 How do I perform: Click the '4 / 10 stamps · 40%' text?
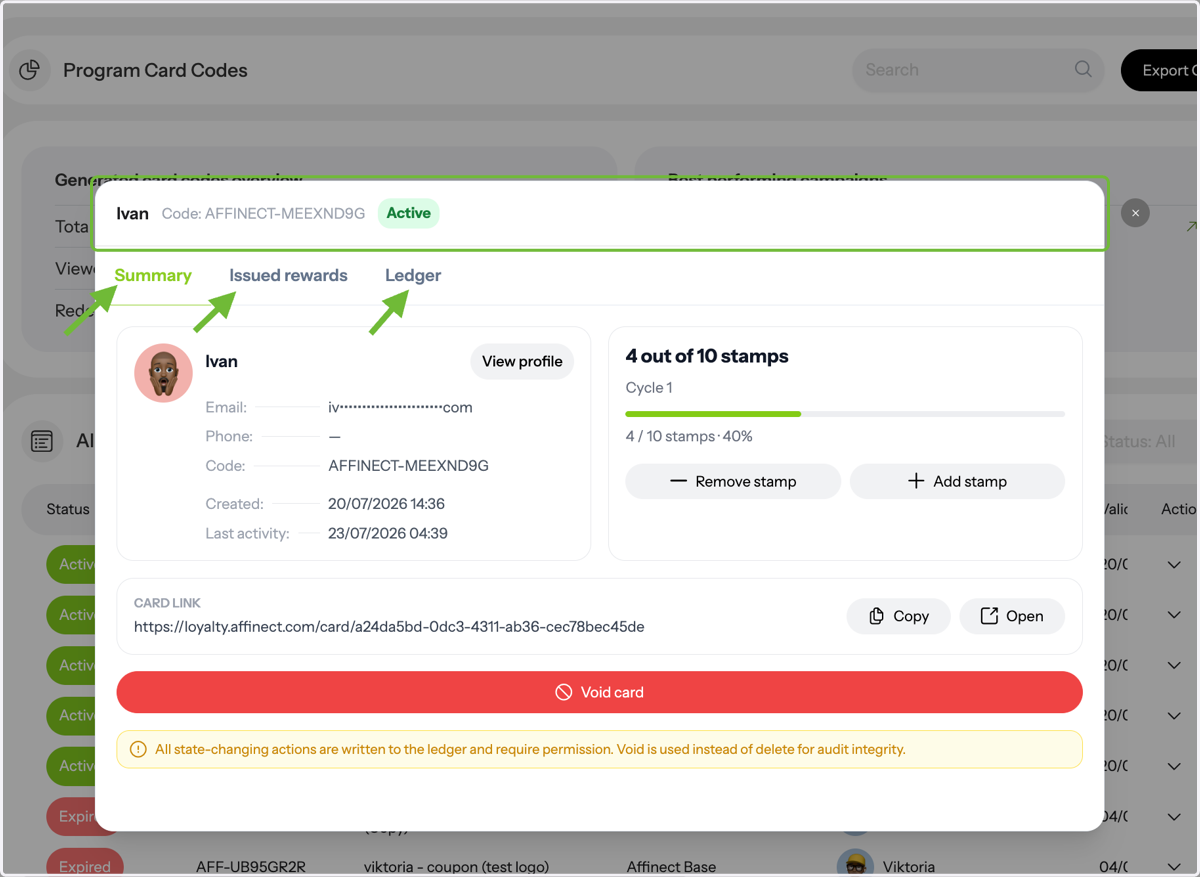(689, 436)
